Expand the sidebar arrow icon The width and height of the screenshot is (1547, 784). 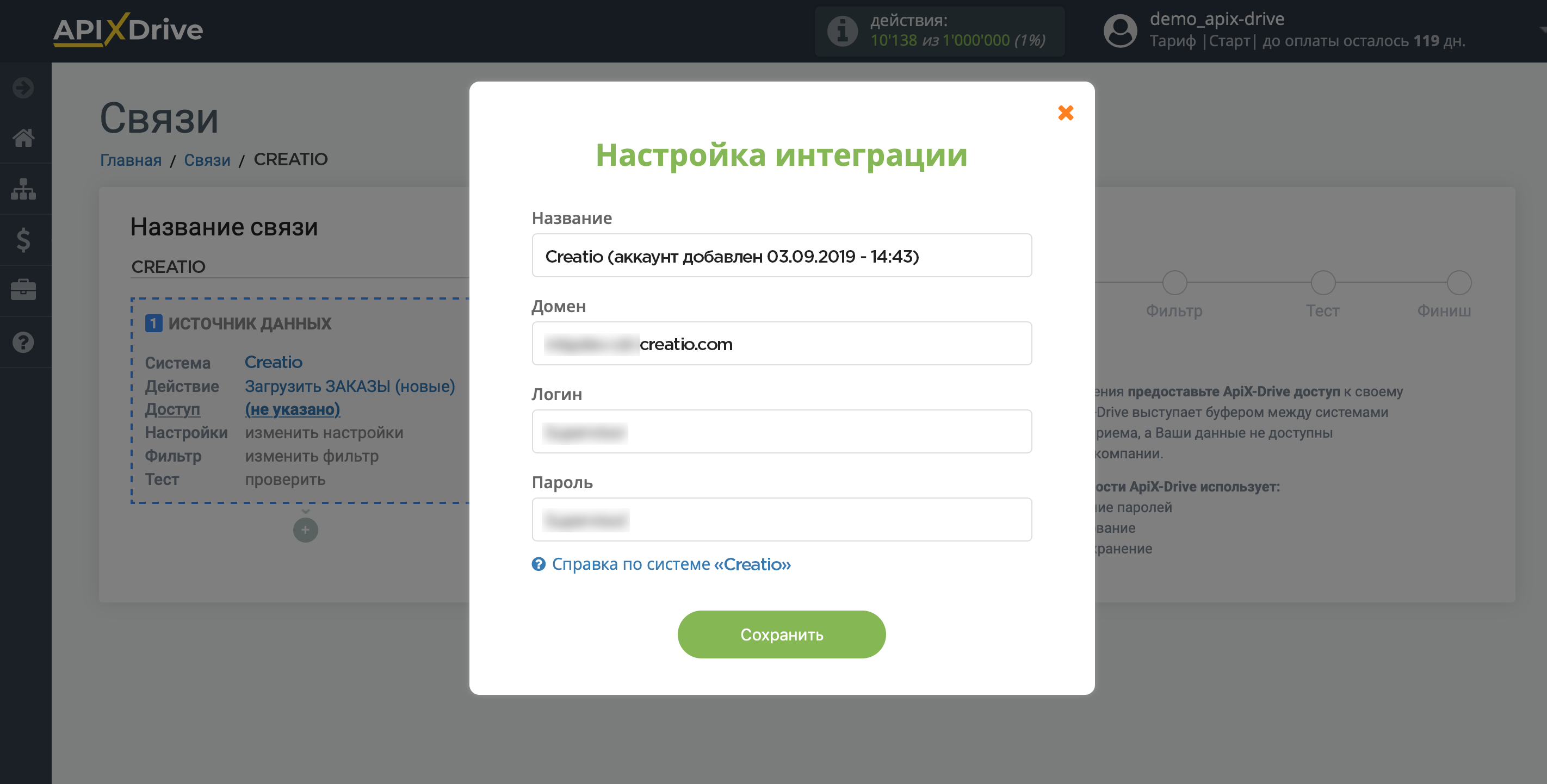(23, 88)
